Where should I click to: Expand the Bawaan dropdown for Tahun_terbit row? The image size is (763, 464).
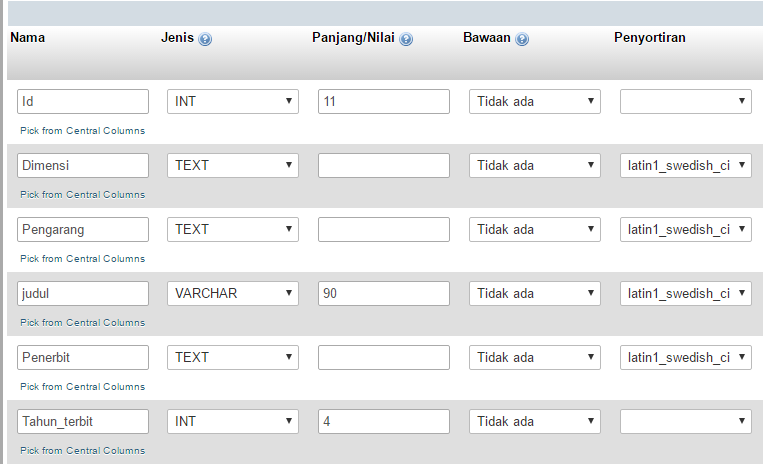pos(534,421)
